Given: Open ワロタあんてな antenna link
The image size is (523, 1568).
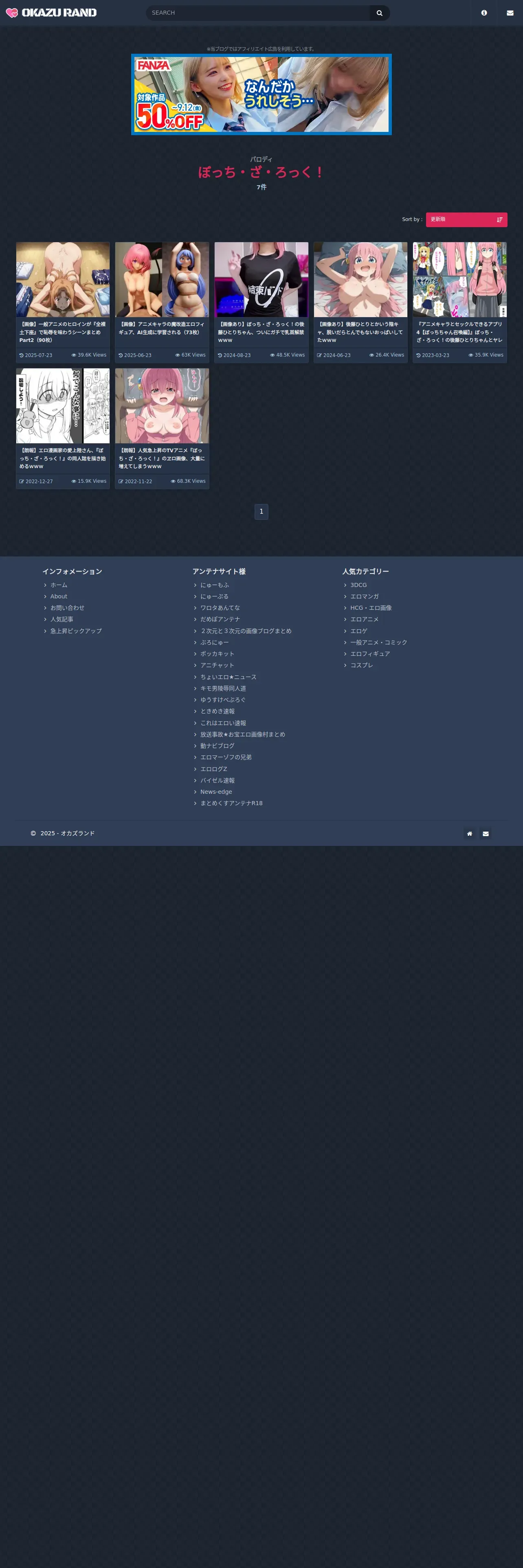Looking at the screenshot, I should (x=220, y=607).
